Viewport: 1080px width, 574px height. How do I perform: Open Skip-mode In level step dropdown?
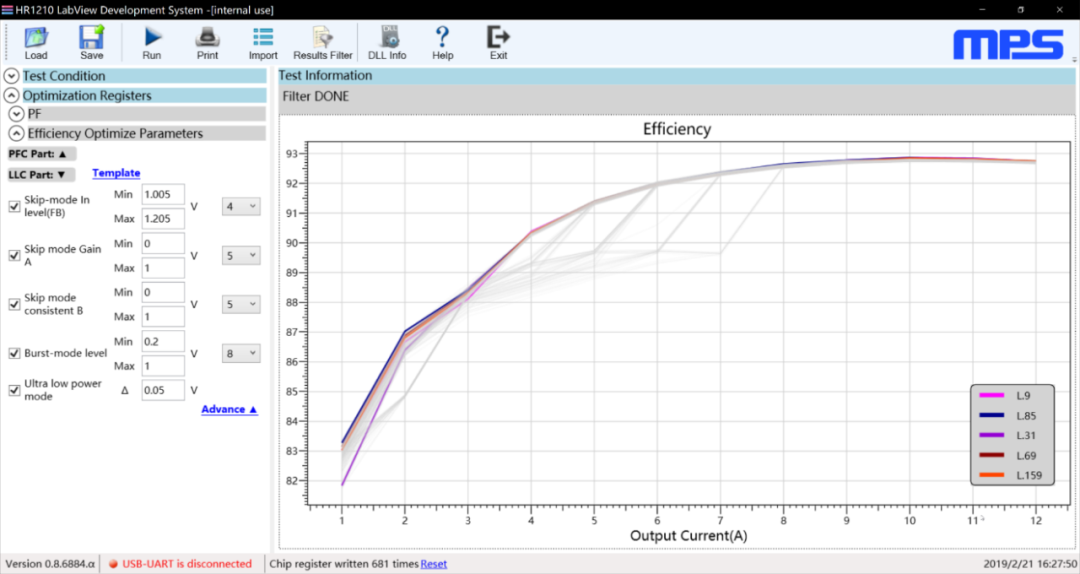(240, 207)
